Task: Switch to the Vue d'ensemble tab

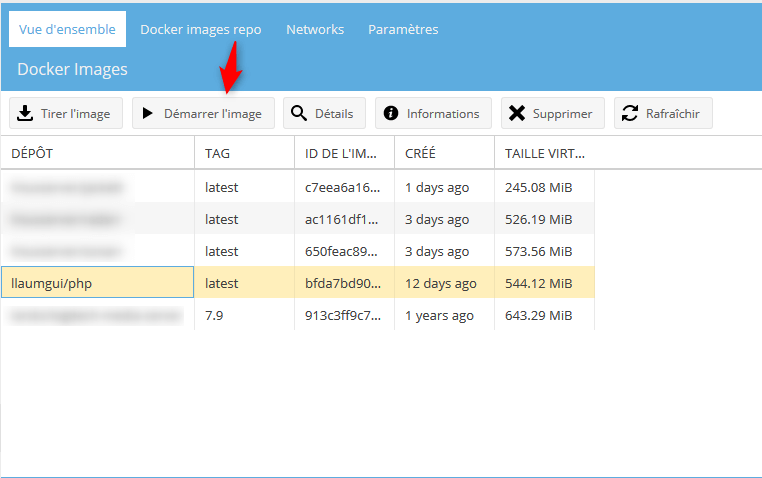Action: click(x=67, y=29)
